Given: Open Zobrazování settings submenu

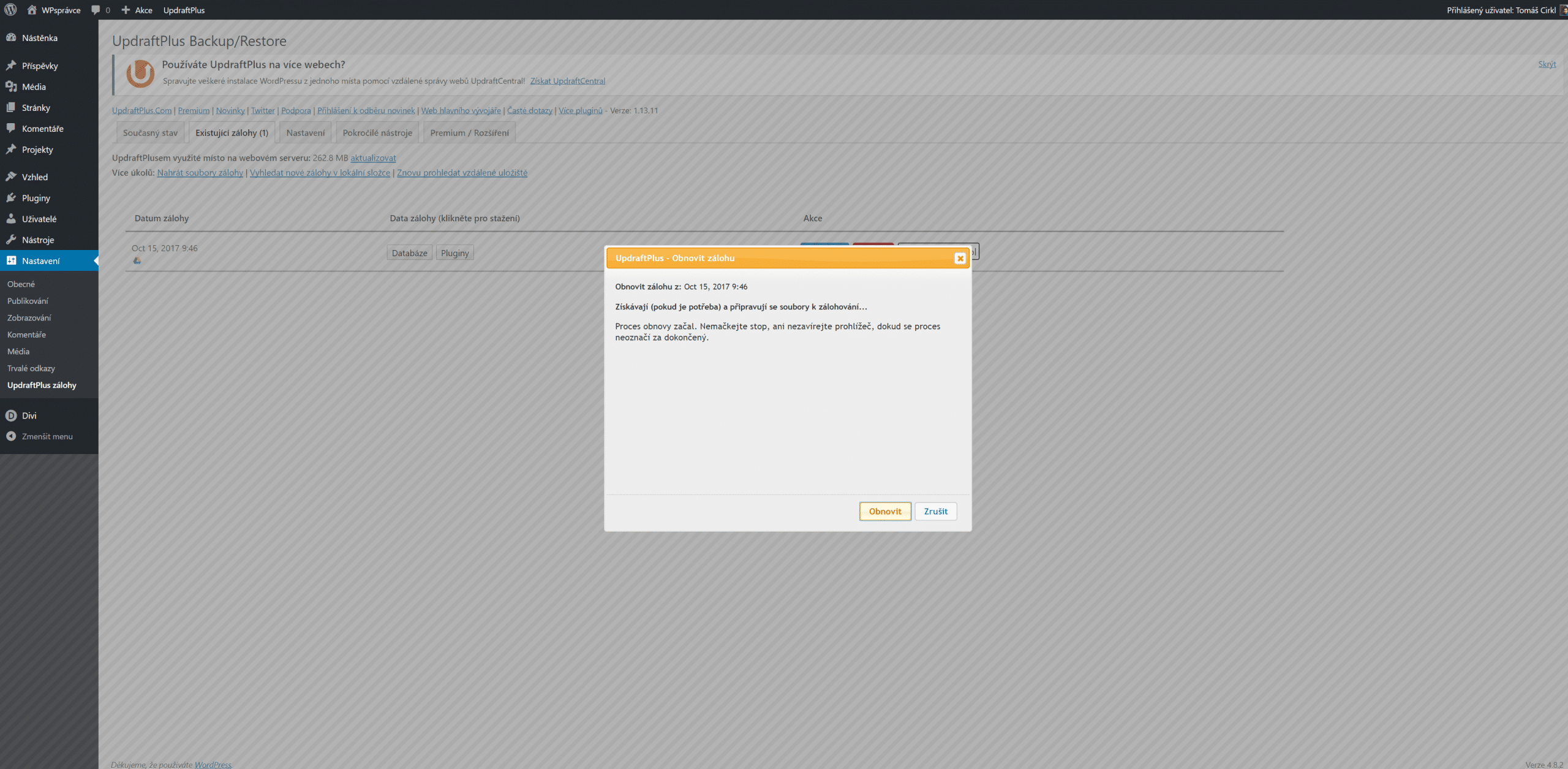Looking at the screenshot, I should [x=29, y=317].
